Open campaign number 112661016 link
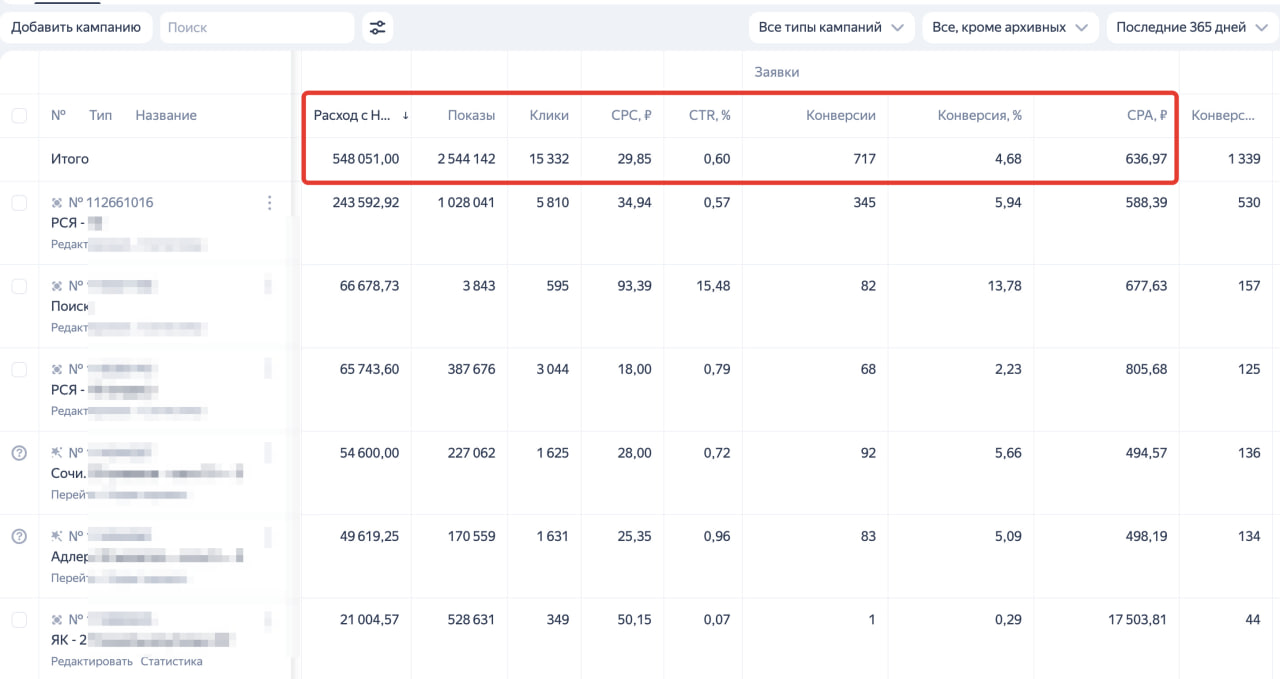Screen dimensions: 1280x679 click(111, 203)
